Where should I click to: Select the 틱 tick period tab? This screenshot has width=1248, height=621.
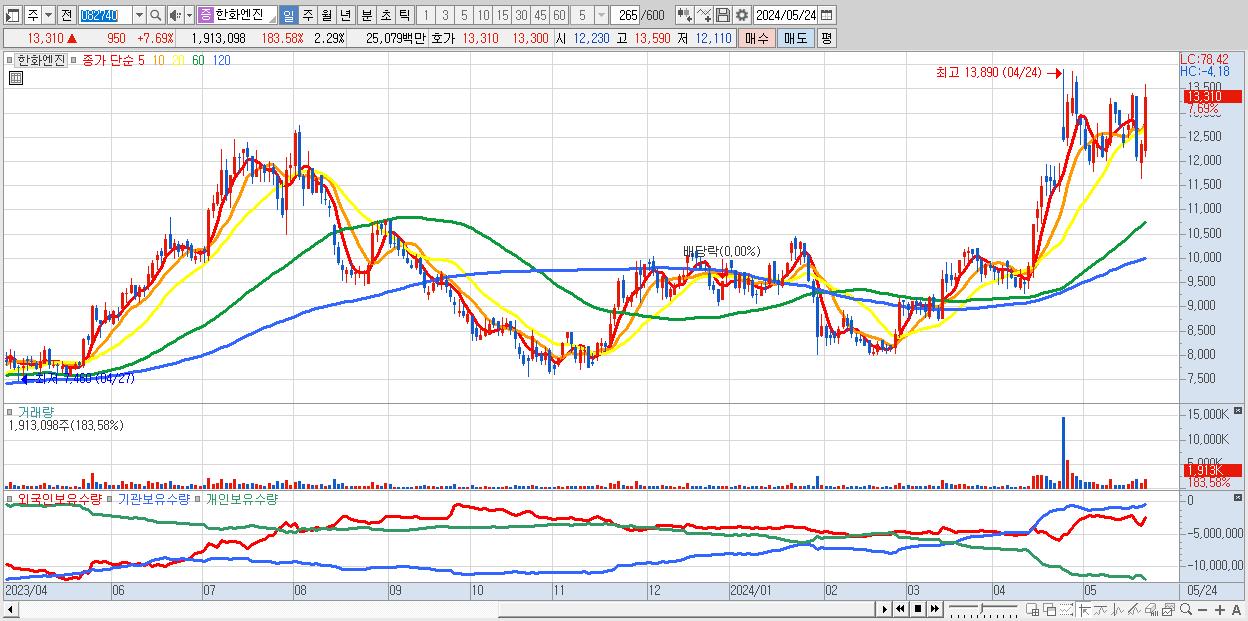click(404, 15)
